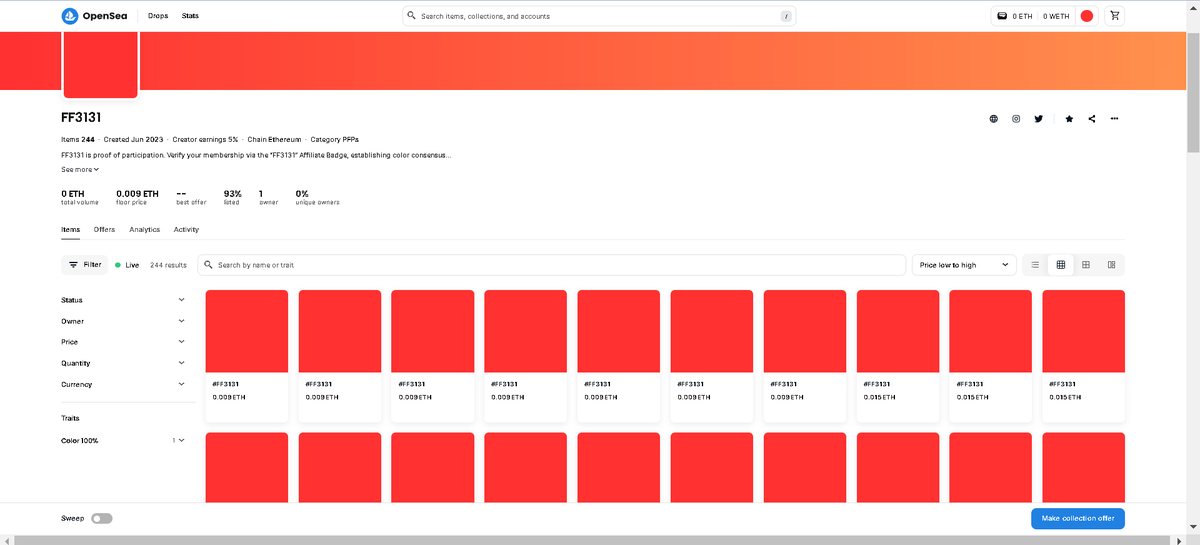Click the Category PFPs text
The width and height of the screenshot is (1200, 545).
(335, 140)
